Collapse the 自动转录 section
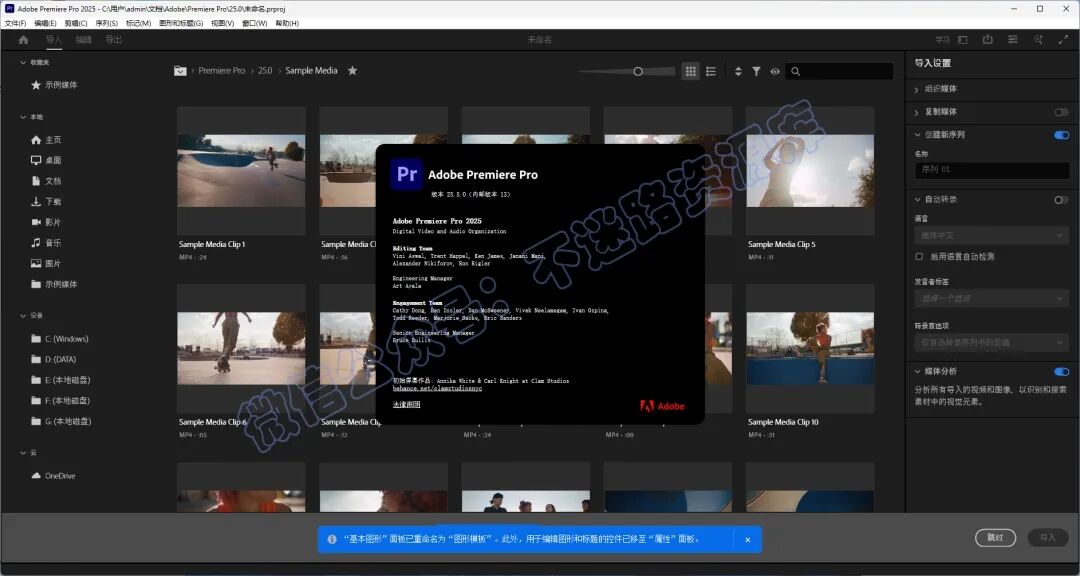Viewport: 1080px width, 576px height. [917, 200]
